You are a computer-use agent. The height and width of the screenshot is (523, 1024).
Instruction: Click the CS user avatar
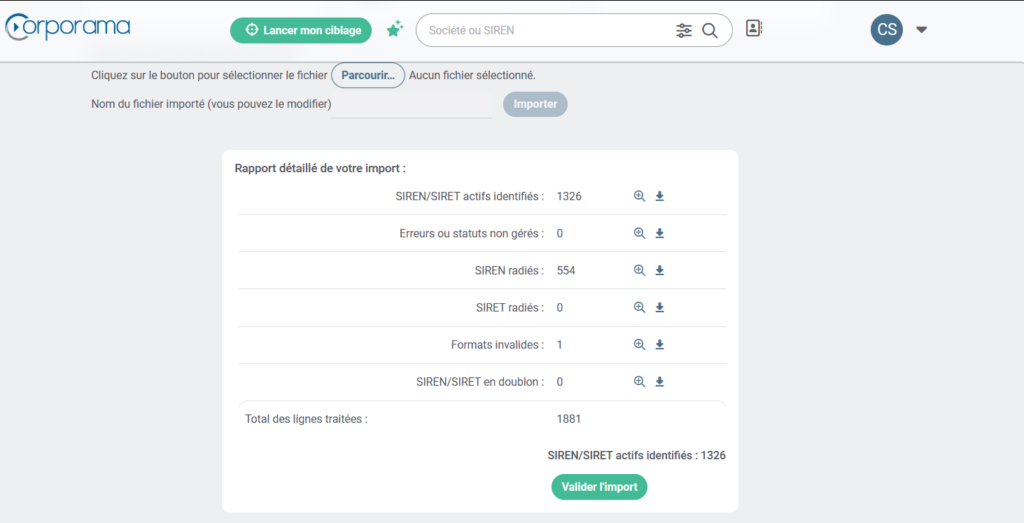887,30
